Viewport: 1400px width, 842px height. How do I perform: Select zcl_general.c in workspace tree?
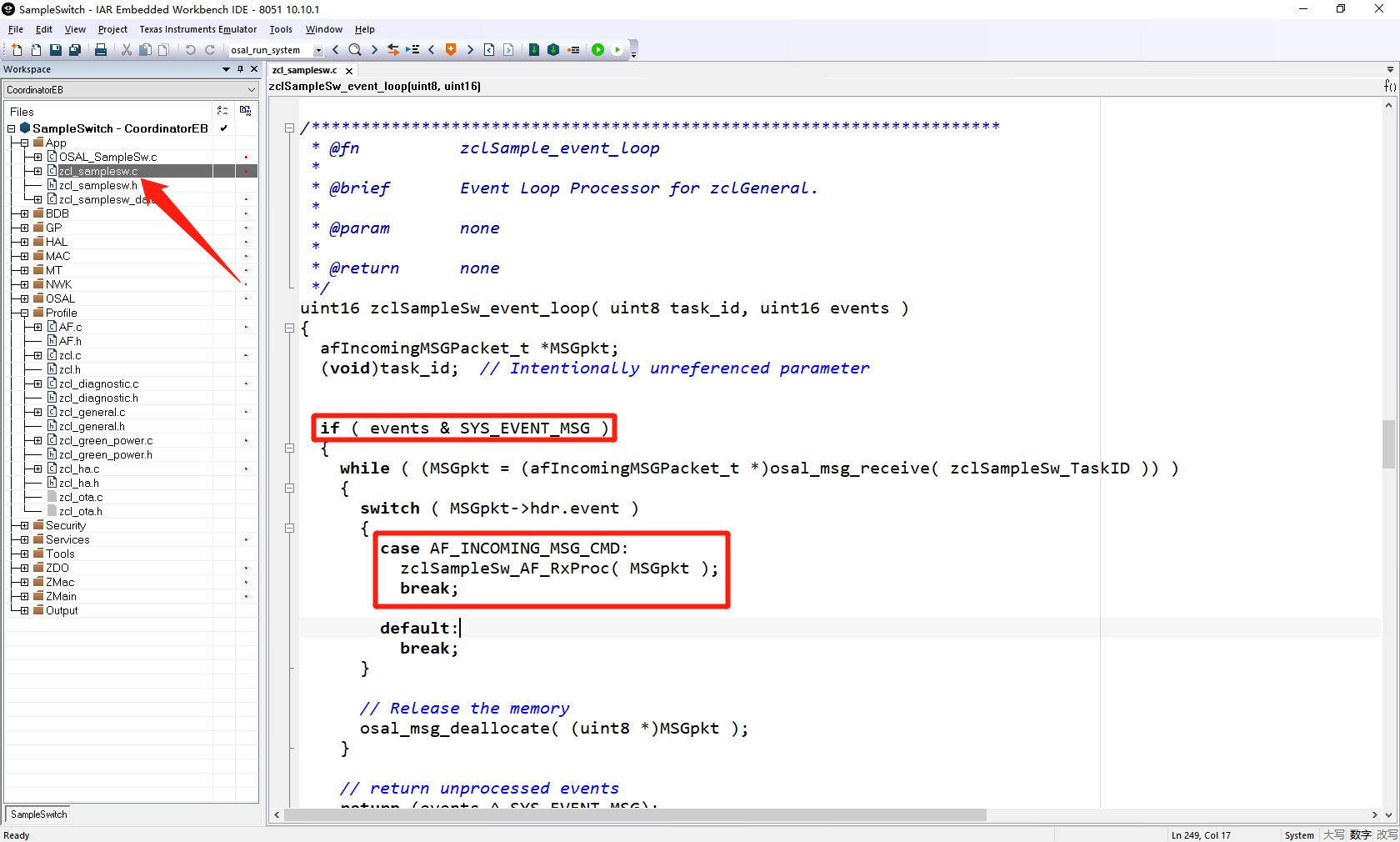[x=92, y=413]
